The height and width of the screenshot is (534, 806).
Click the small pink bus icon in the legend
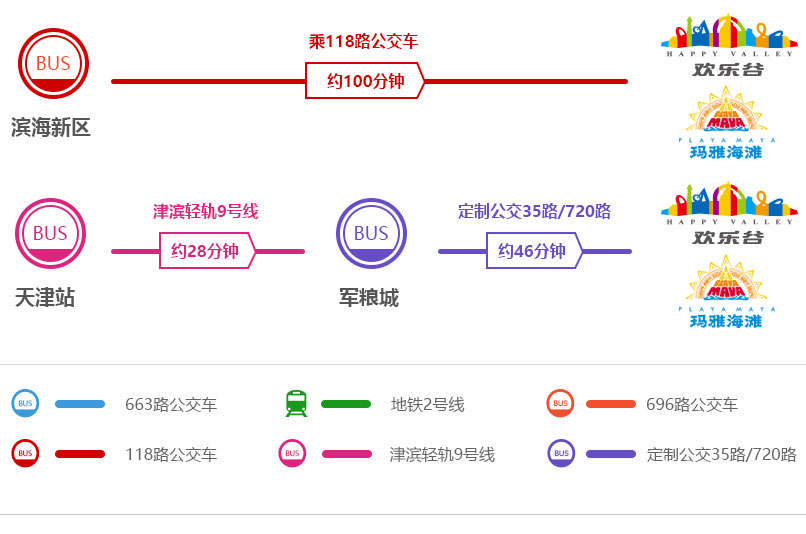click(292, 453)
